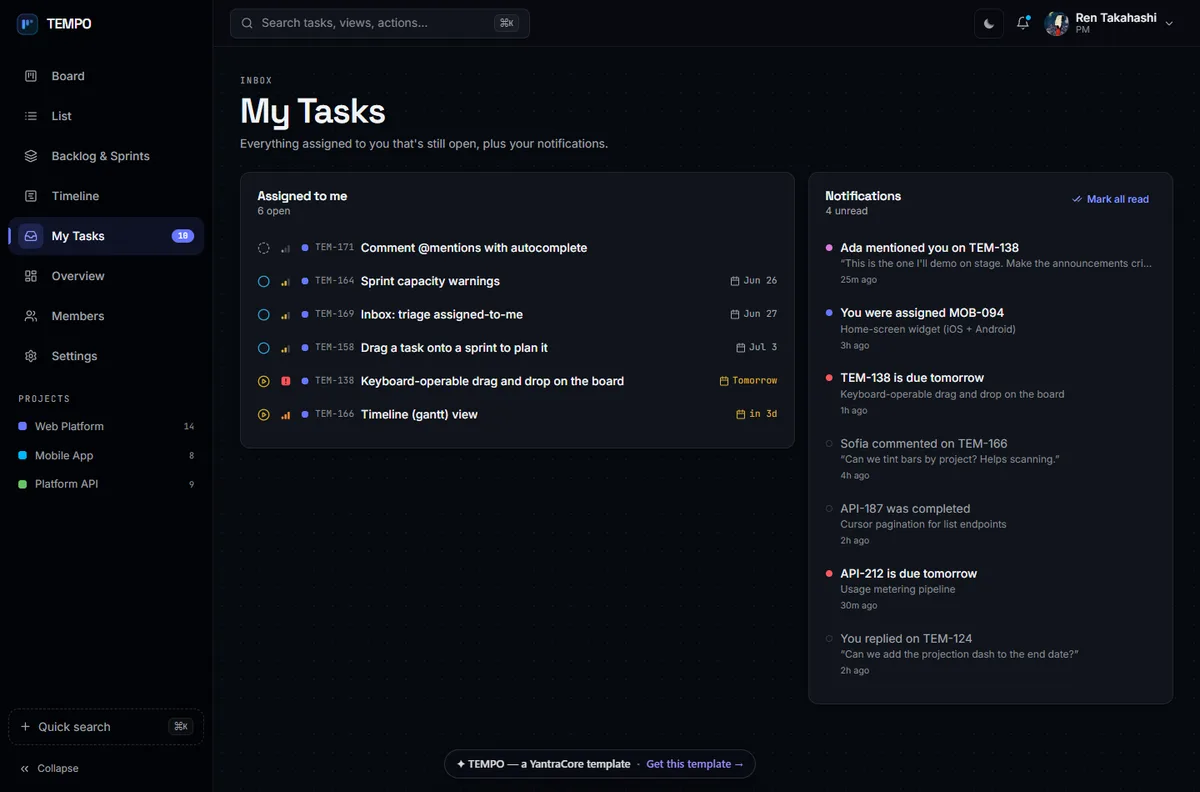1200x792 pixels.
Task: Open the List view
Action: (x=106, y=116)
